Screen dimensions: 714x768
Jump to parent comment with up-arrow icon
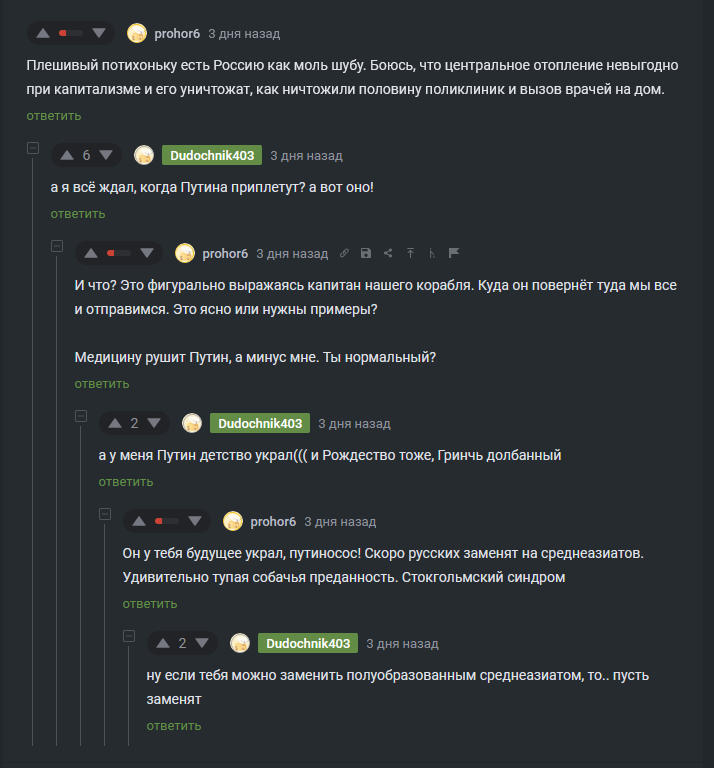point(410,253)
